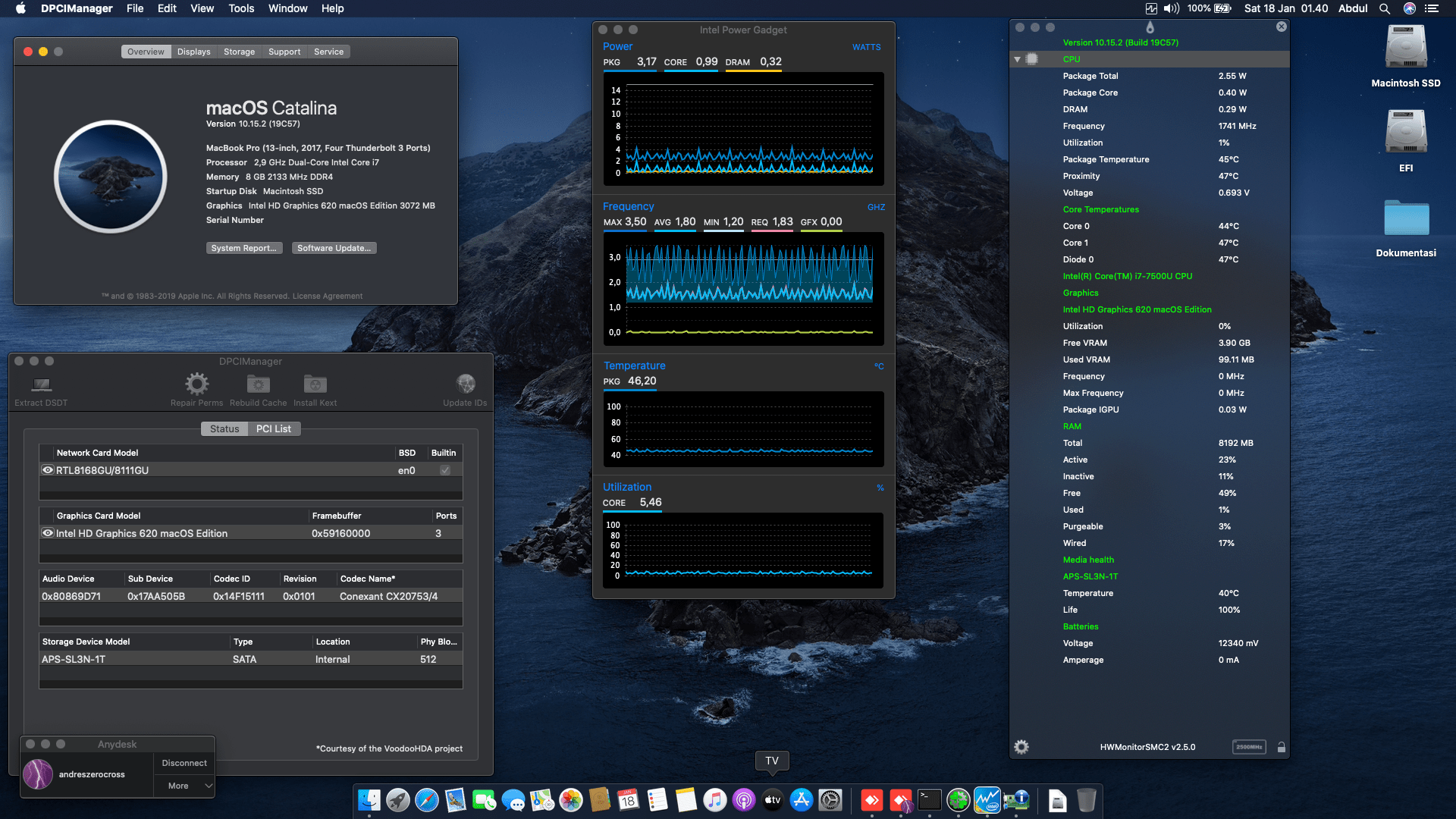This screenshot has width=1456, height=819.
Task: Click the Repair Perms gear icon
Action: [x=197, y=384]
